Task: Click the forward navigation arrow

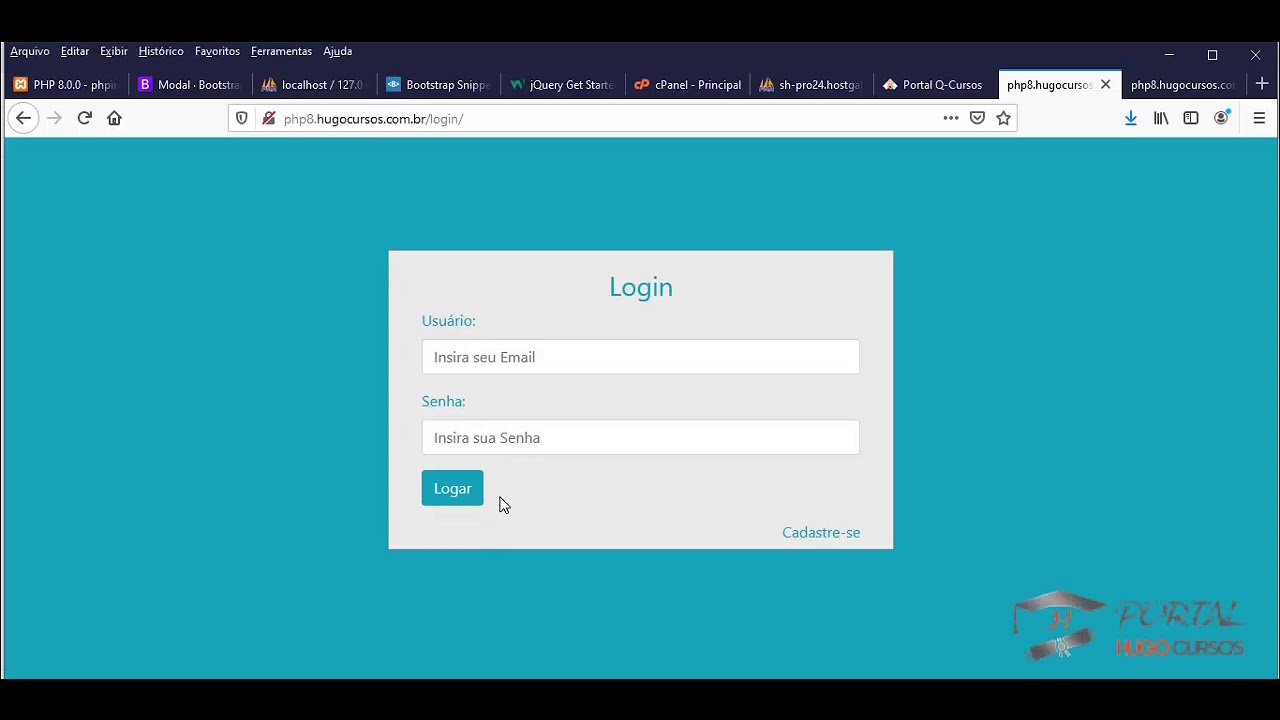Action: click(x=54, y=118)
